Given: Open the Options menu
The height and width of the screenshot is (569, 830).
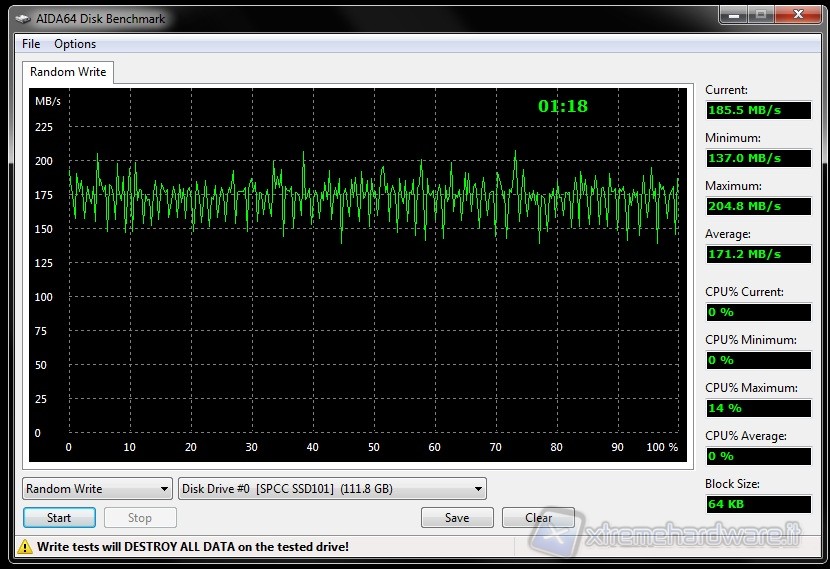Looking at the screenshot, I should [x=75, y=44].
